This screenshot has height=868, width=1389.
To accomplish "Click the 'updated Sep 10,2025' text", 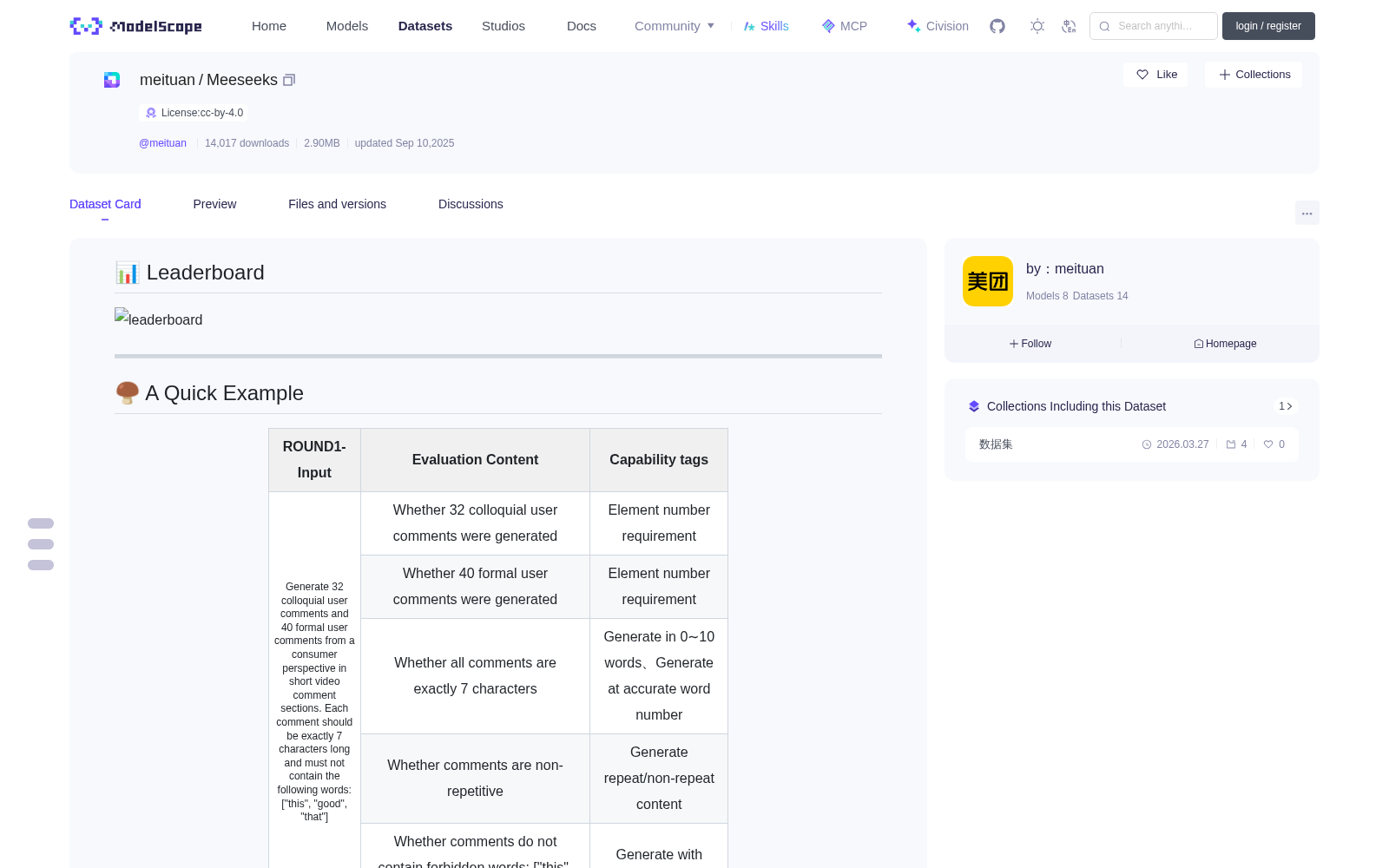I will pos(405,143).
